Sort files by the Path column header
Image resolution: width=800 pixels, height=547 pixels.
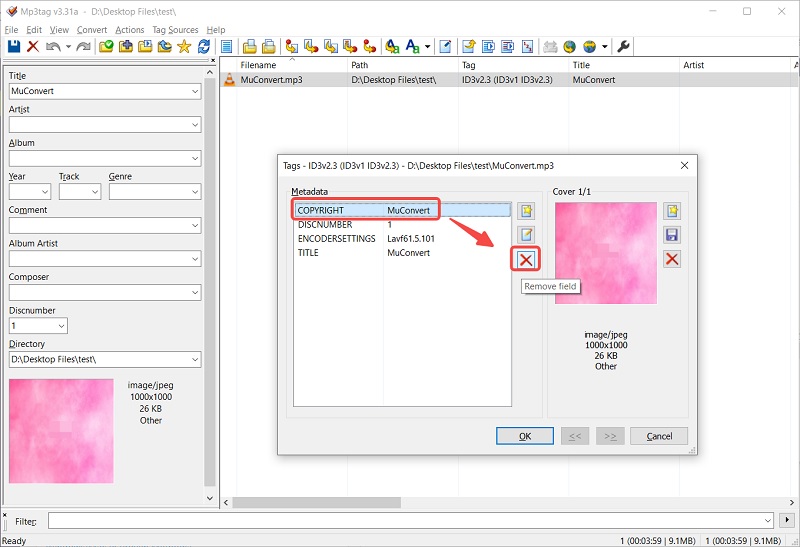[x=403, y=65]
